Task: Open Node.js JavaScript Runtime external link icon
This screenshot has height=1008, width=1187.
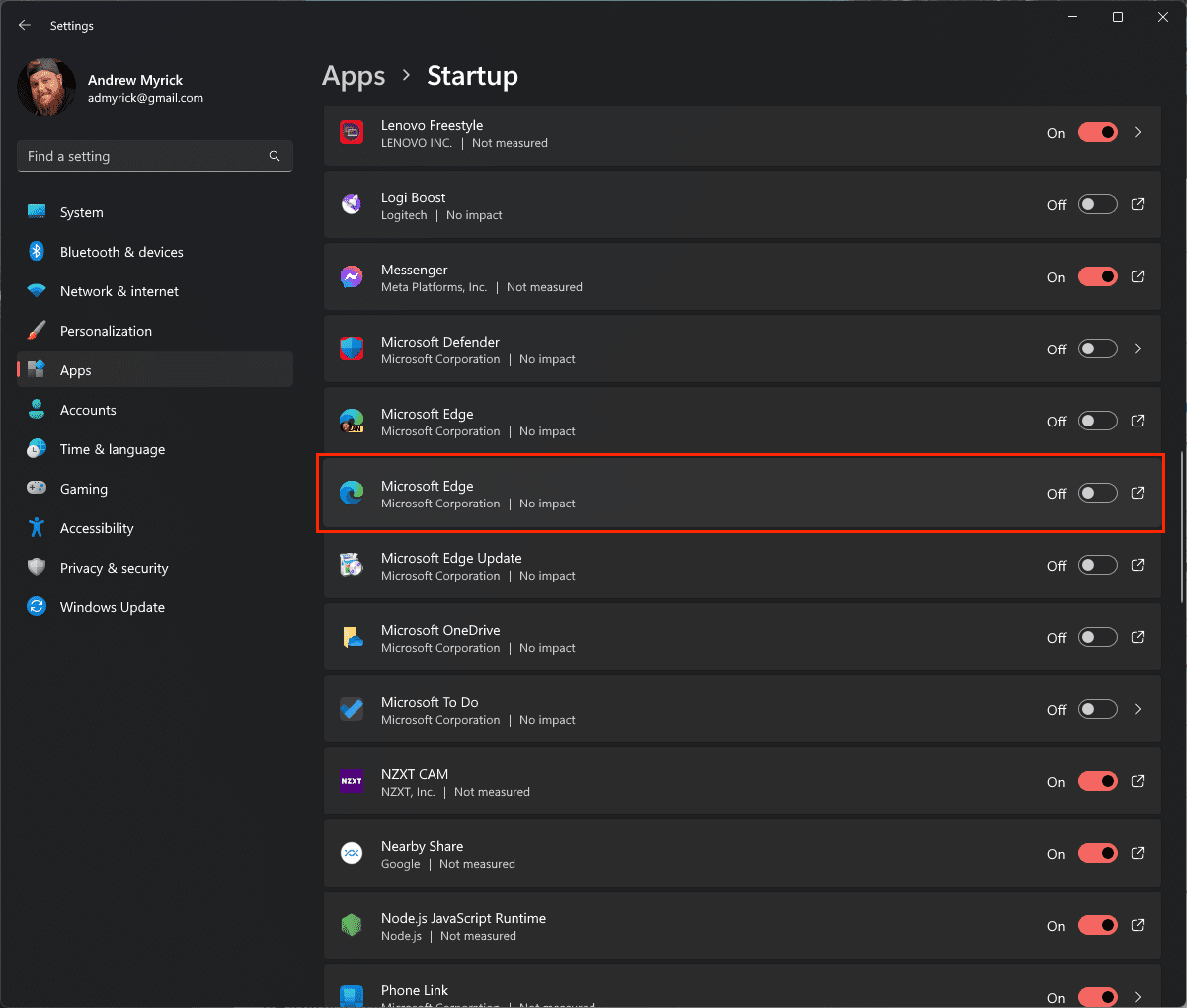Action: click(1138, 925)
